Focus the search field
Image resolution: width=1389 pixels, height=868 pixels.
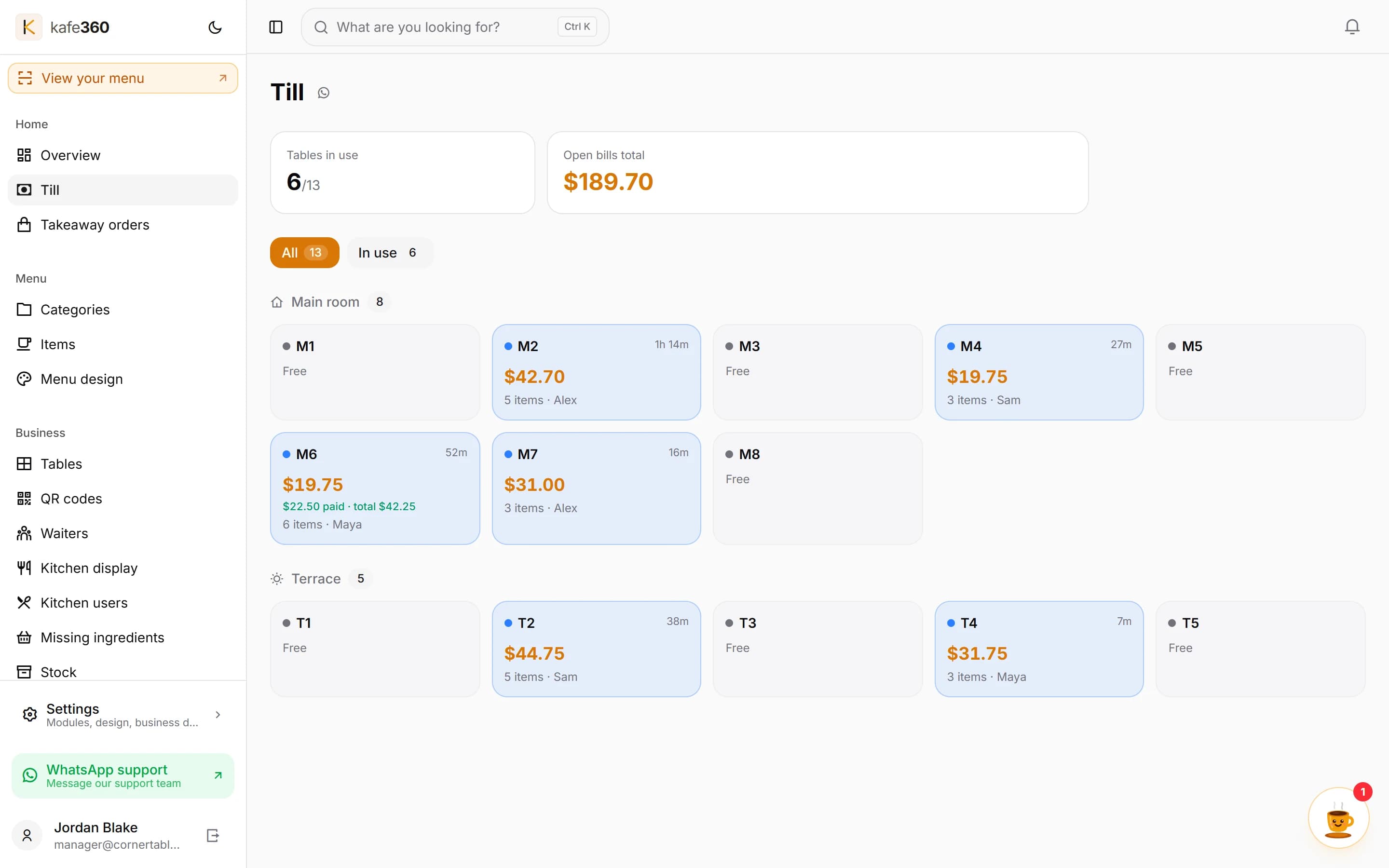pyautogui.click(x=455, y=27)
